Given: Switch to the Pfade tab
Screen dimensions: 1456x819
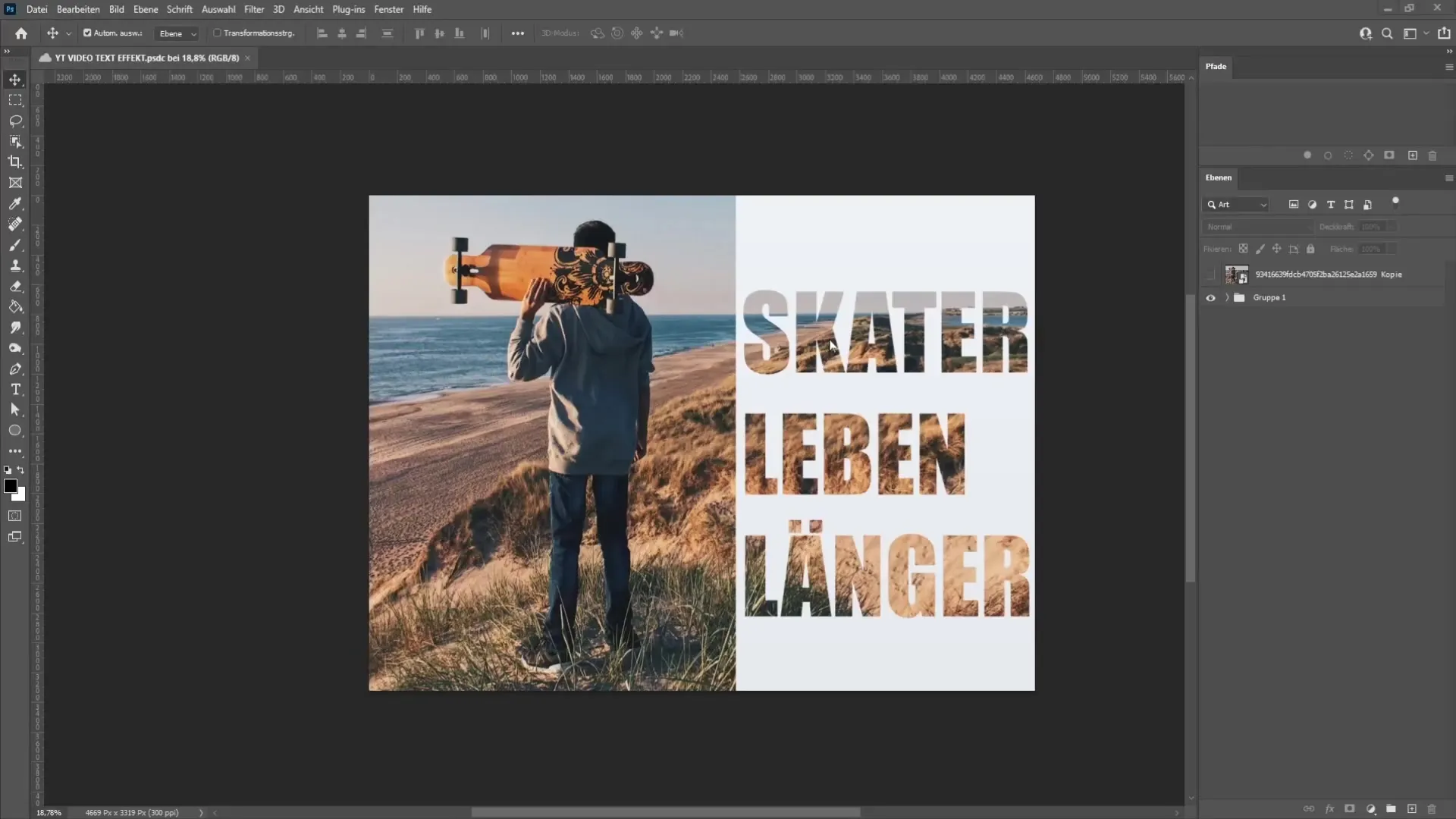Looking at the screenshot, I should [1216, 67].
